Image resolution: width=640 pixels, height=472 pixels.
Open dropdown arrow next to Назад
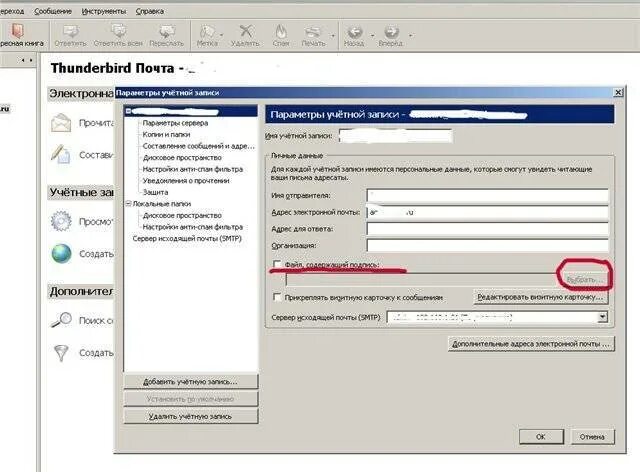click(372, 35)
